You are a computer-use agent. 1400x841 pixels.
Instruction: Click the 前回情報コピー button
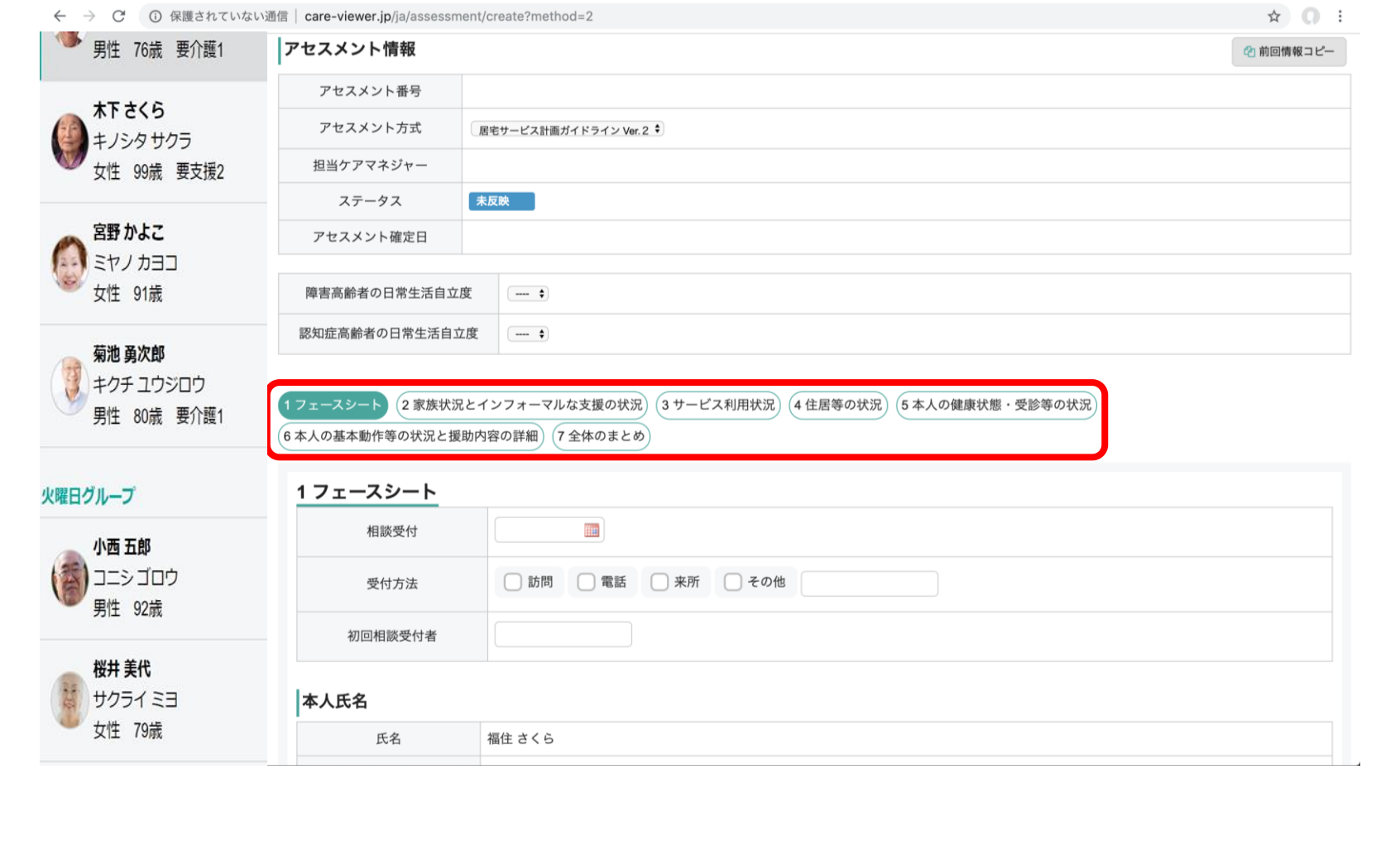[x=1288, y=51]
